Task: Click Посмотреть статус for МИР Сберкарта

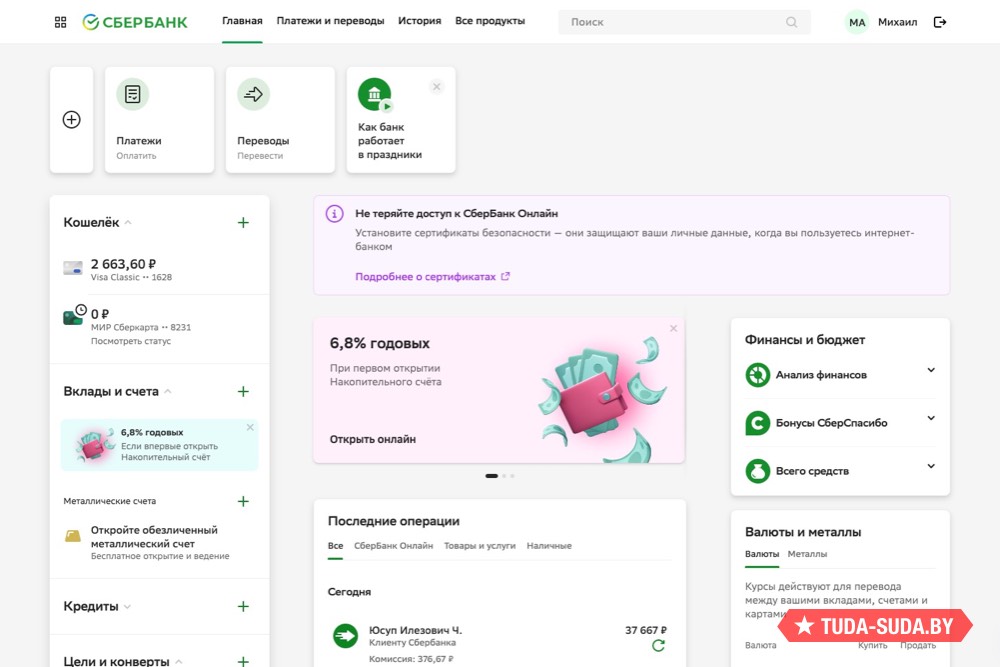Action: [x=131, y=341]
